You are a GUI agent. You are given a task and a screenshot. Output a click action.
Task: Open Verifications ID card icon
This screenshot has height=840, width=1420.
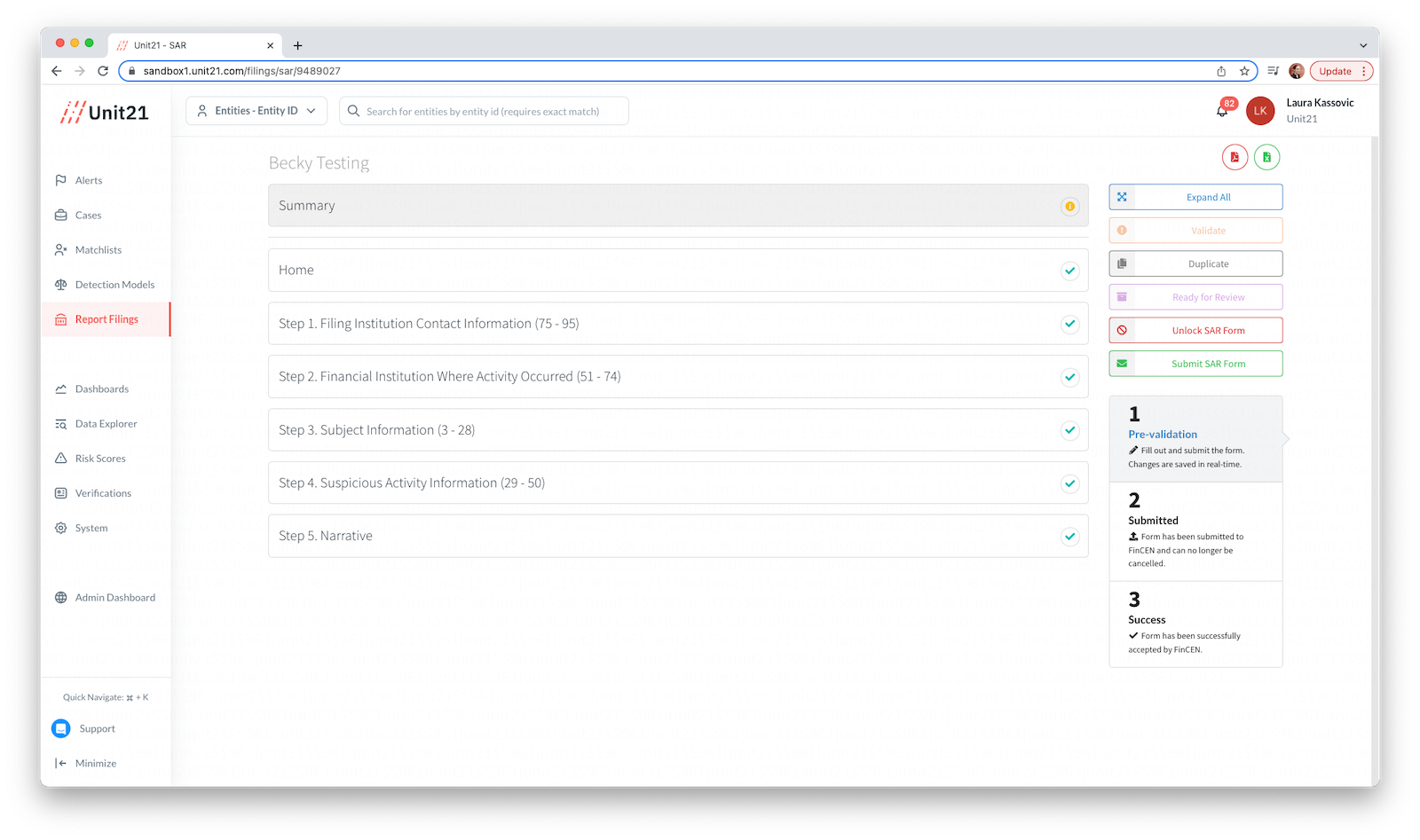(60, 493)
